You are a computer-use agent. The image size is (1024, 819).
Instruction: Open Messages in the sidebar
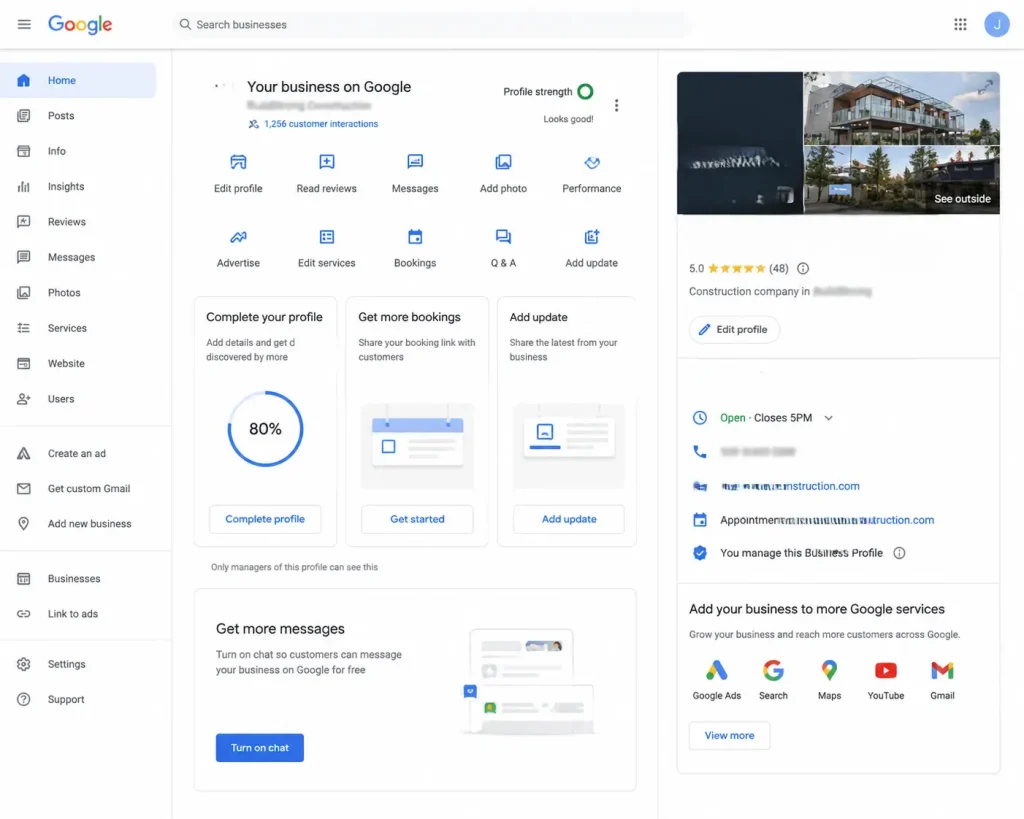[x=78, y=257]
